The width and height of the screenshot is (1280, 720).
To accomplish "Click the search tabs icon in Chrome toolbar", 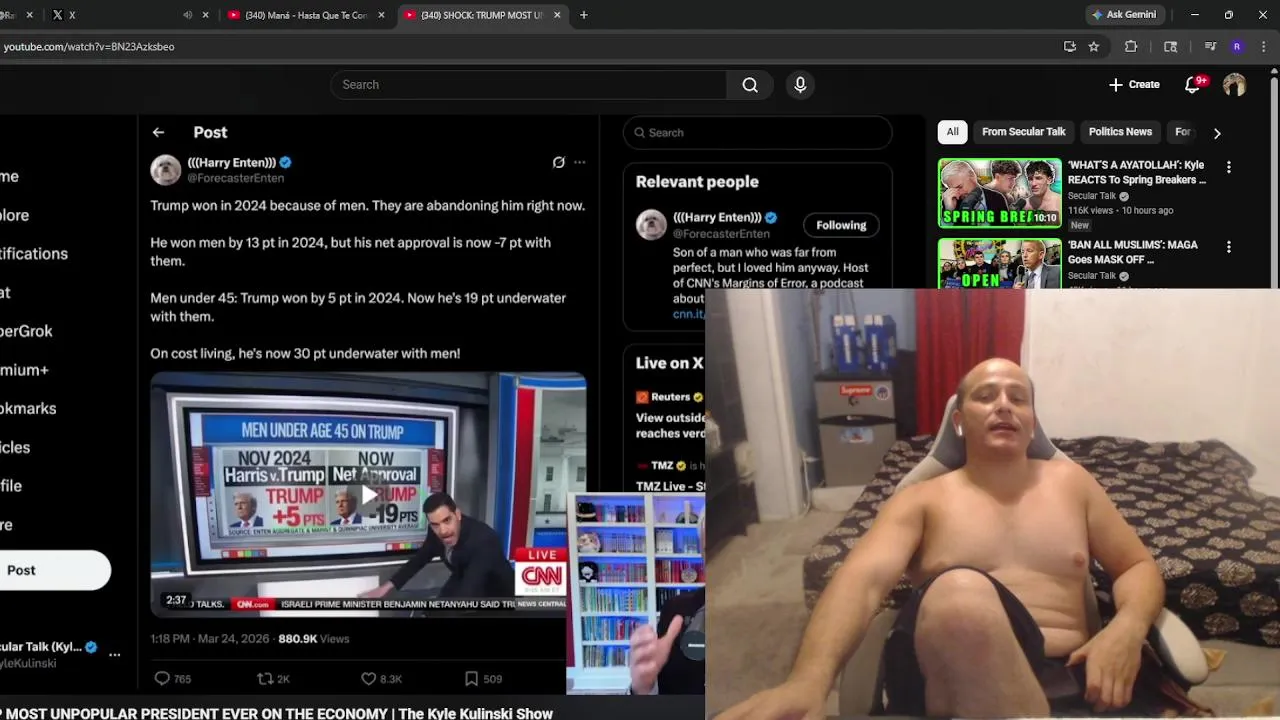I will click(x=1171, y=46).
